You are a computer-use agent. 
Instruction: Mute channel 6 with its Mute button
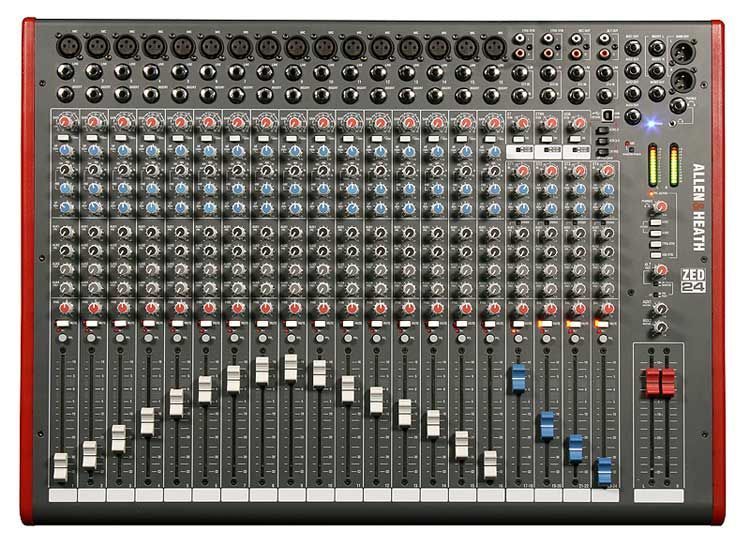[206, 324]
